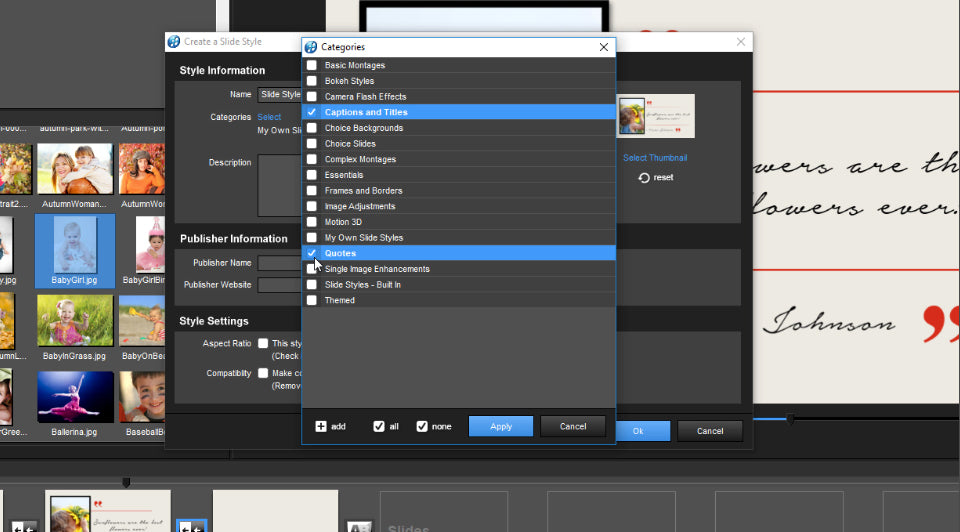Toggle the Compatibility checkbox
960x532 pixels.
click(x=263, y=373)
